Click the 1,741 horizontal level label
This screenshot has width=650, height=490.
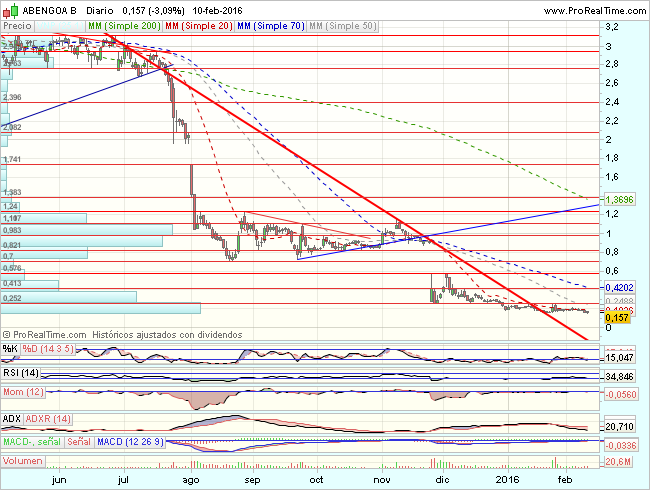pos(12,159)
